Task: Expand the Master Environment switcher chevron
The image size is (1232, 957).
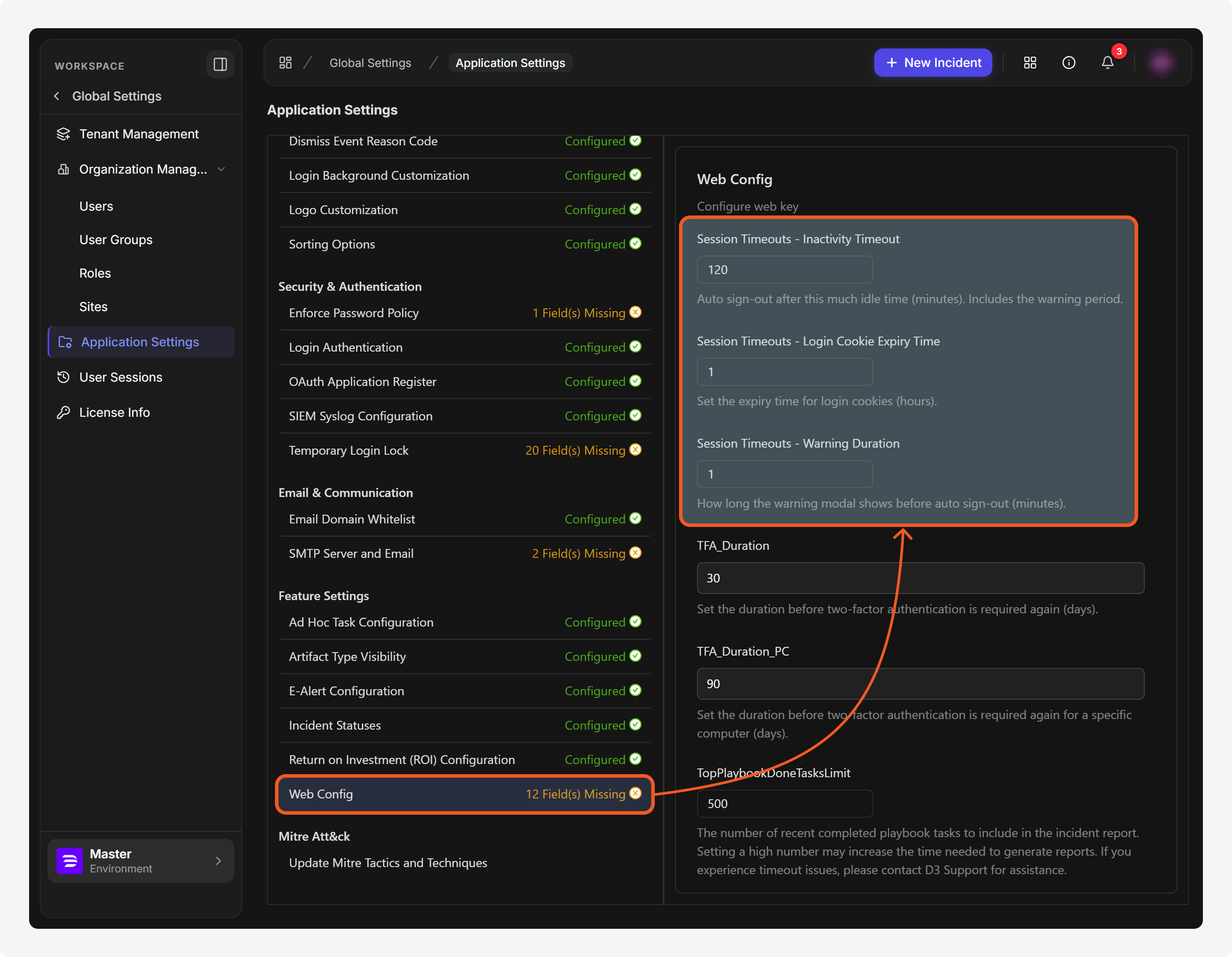Action: tap(218, 861)
